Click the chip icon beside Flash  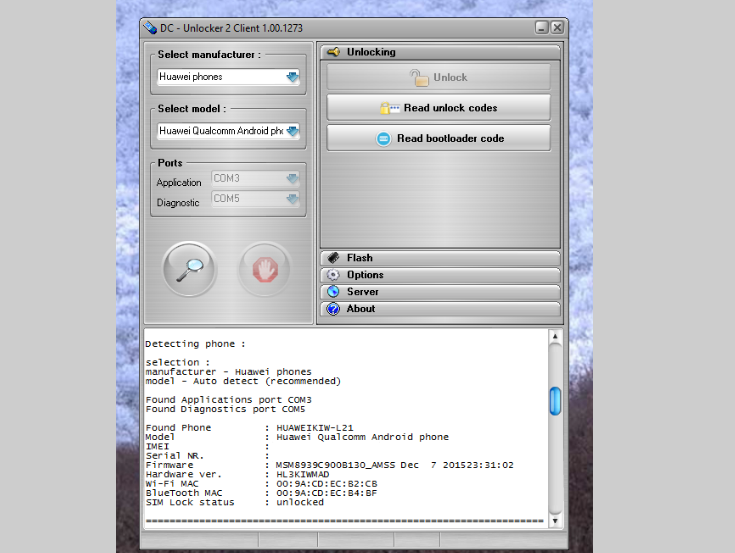coord(333,258)
